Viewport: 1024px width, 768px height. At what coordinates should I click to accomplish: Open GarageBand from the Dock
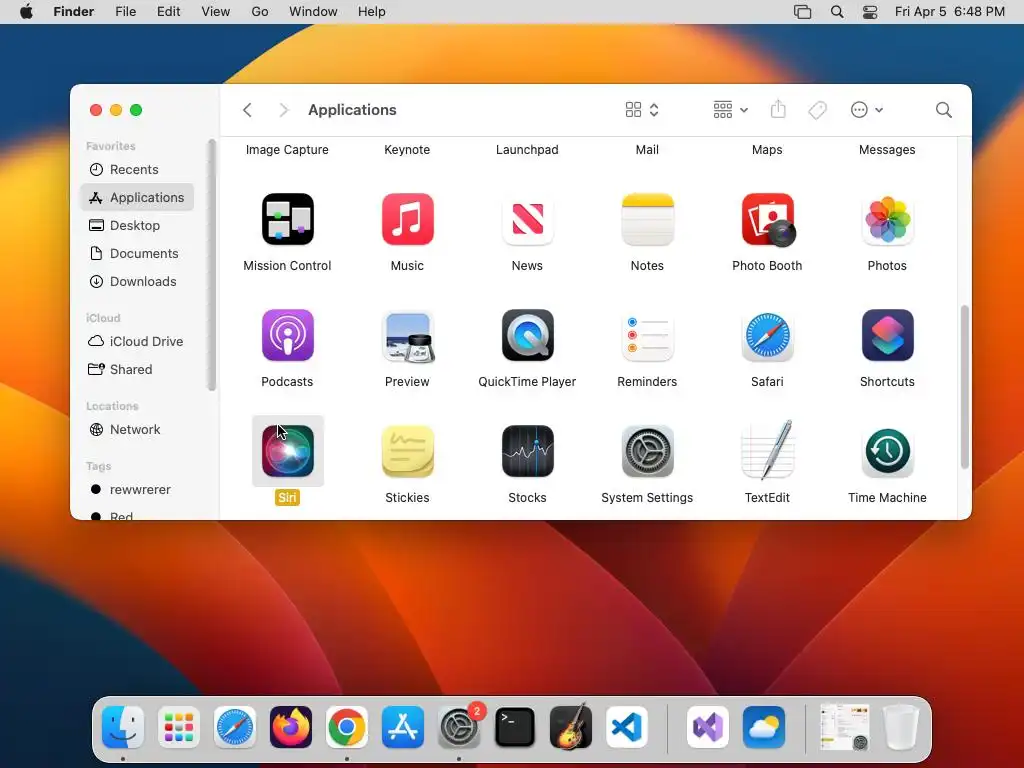point(571,726)
